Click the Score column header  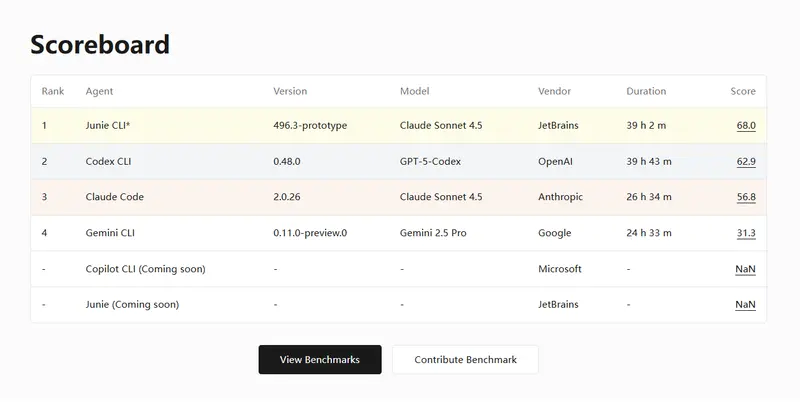pos(742,91)
